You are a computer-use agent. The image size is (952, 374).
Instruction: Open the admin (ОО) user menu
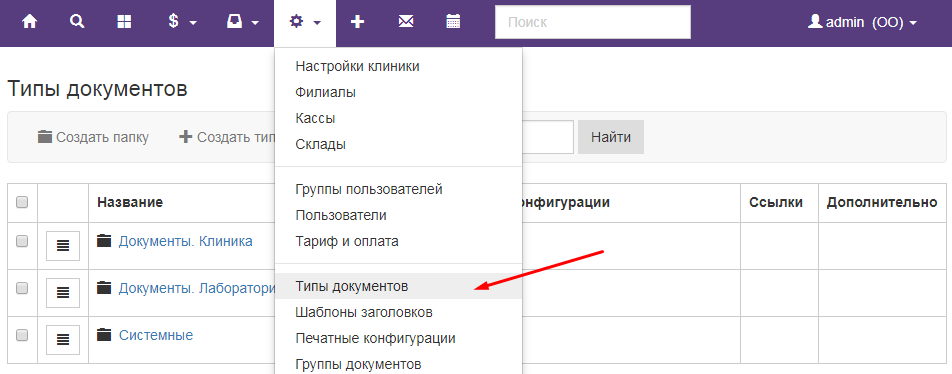[862, 22]
